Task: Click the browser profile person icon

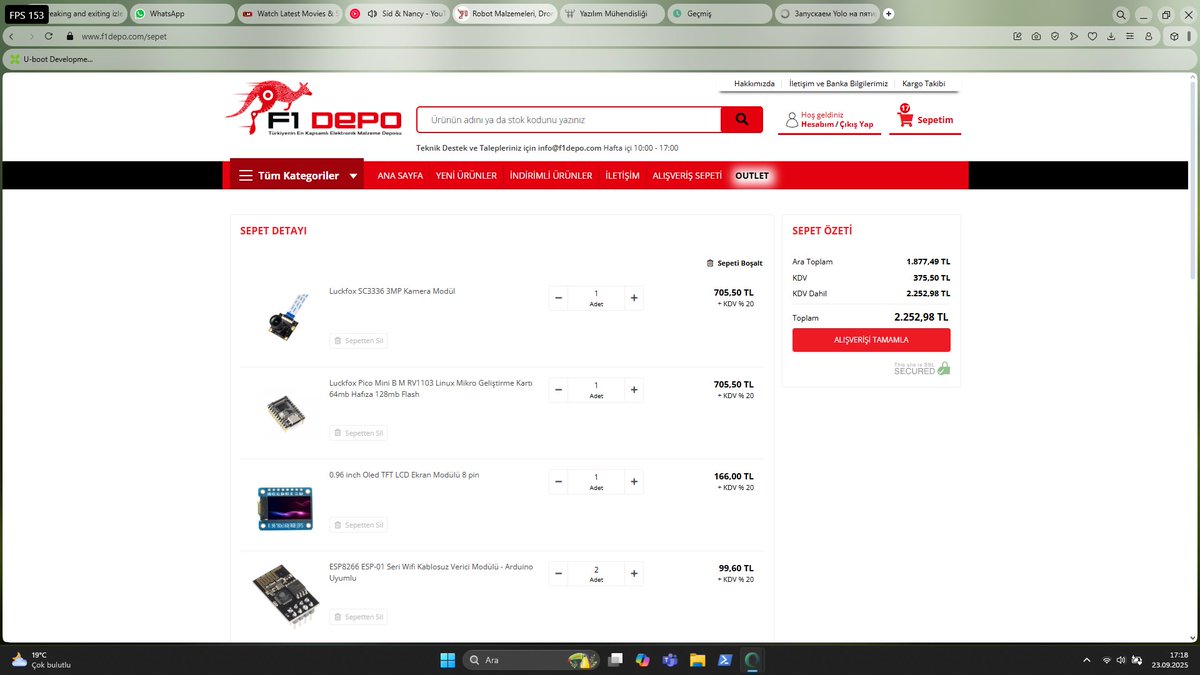Action: [x=1149, y=36]
